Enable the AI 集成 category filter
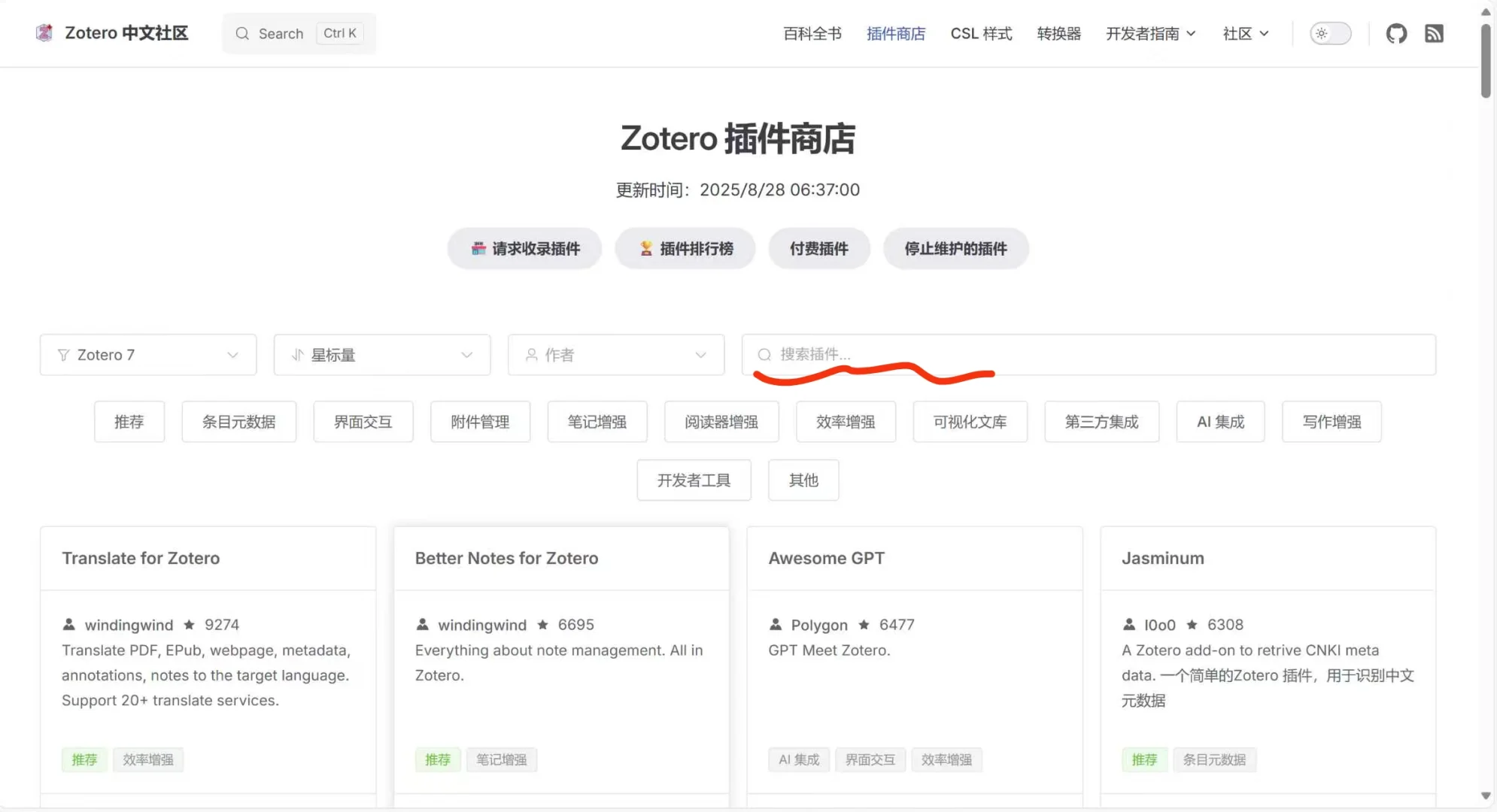 [1219, 422]
